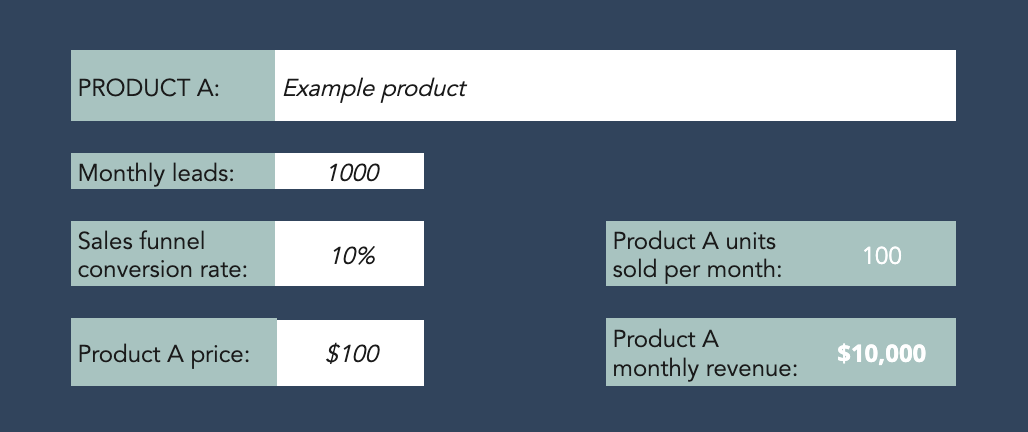
Task: Click the Product A price: label
Action: pos(164,354)
